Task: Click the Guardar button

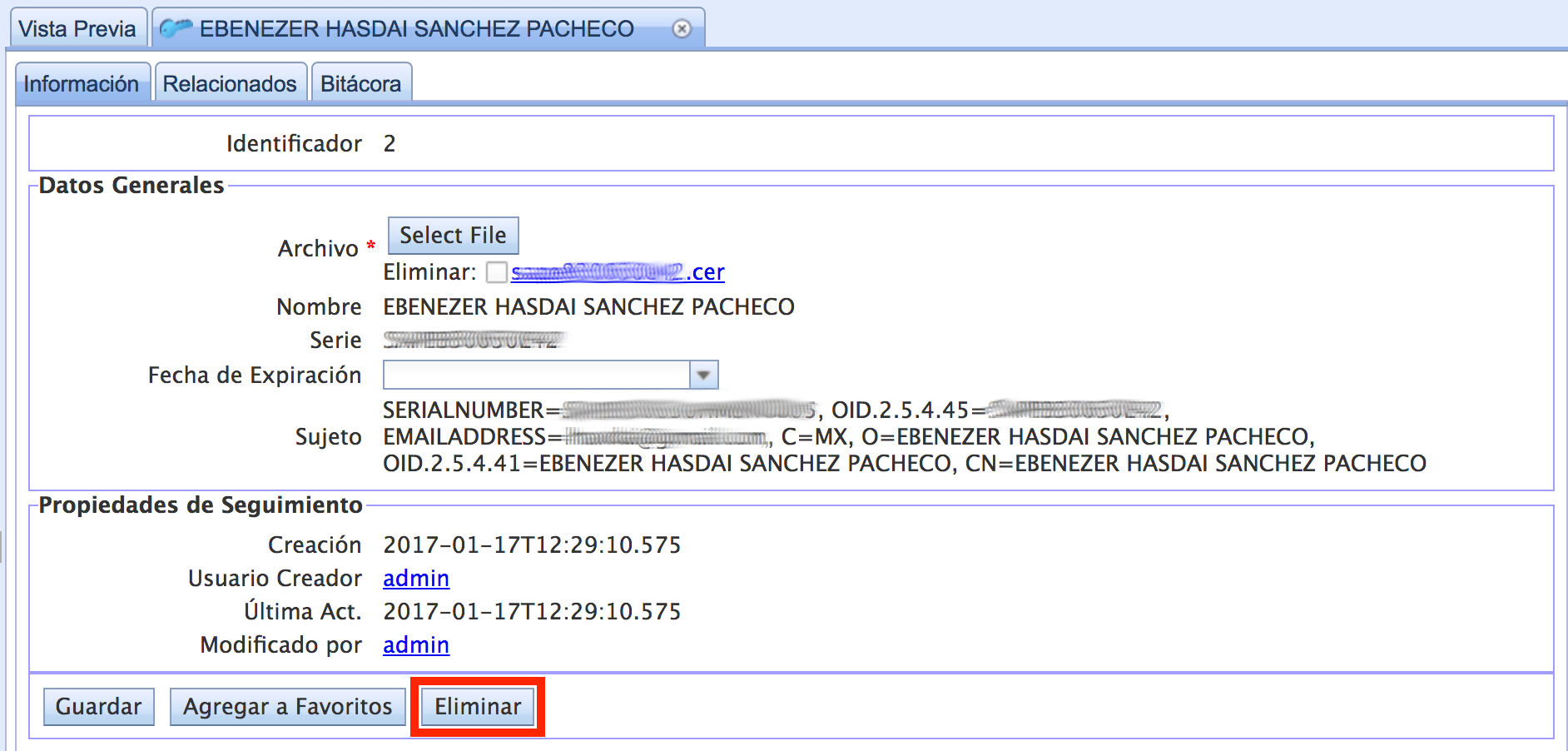Action: pos(99,707)
